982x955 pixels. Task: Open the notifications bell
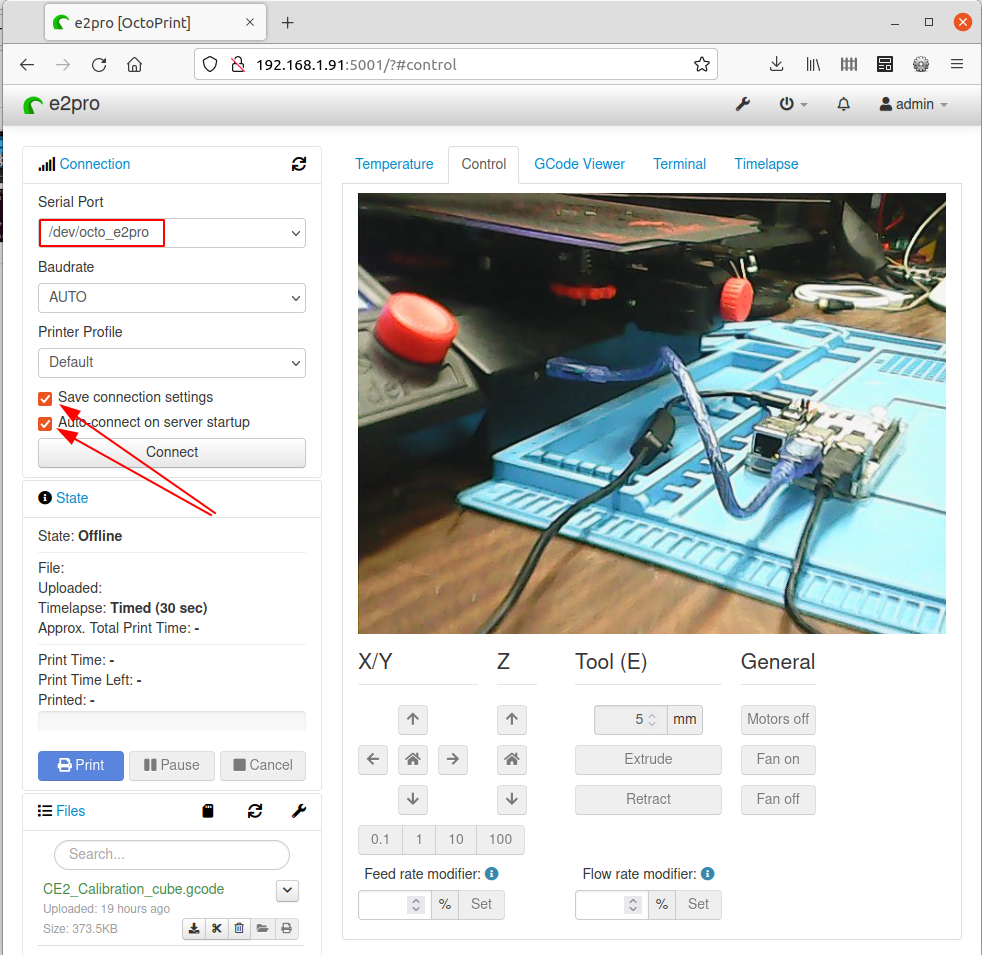click(843, 104)
